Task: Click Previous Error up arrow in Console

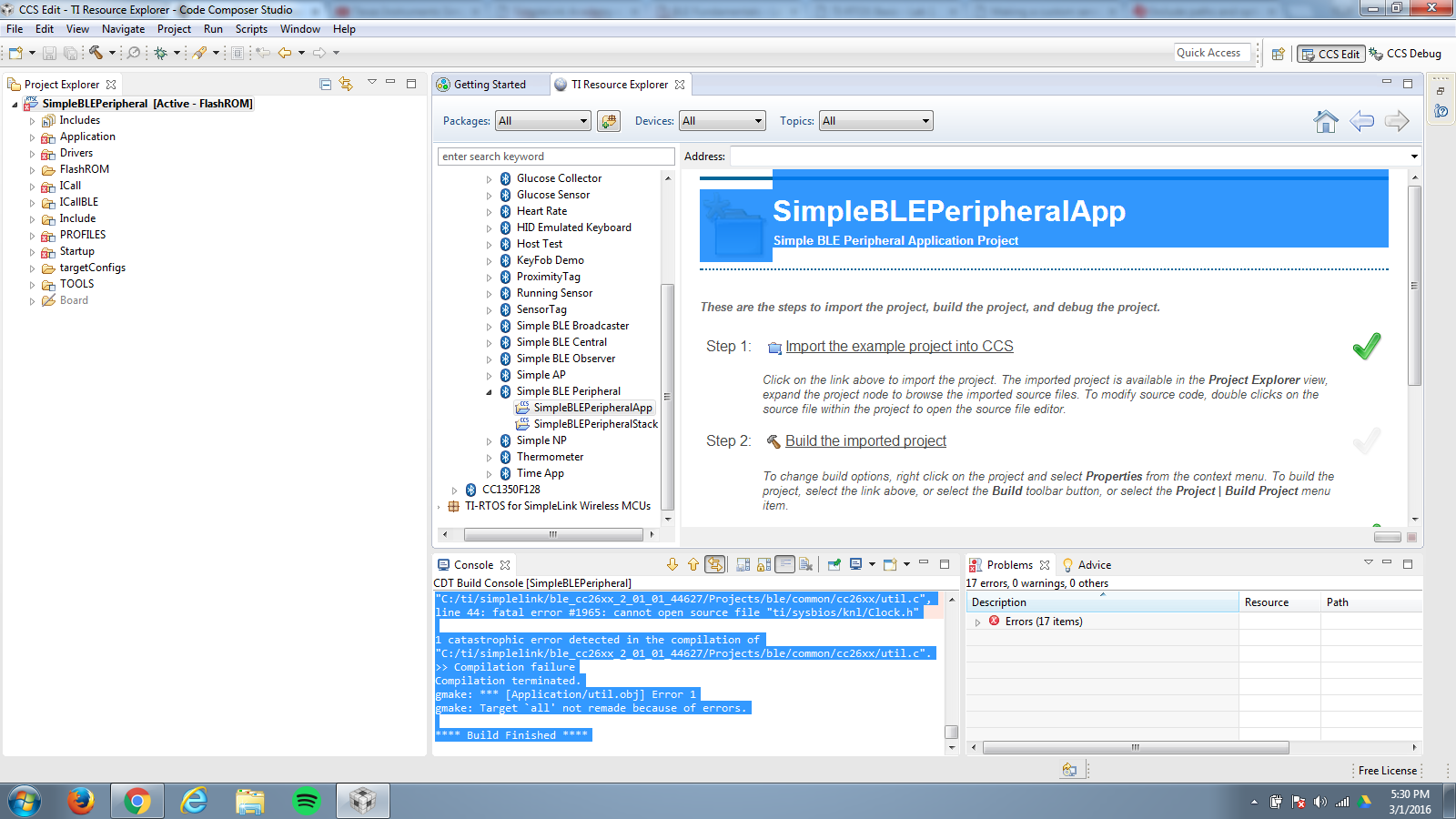Action: pyautogui.click(x=693, y=565)
